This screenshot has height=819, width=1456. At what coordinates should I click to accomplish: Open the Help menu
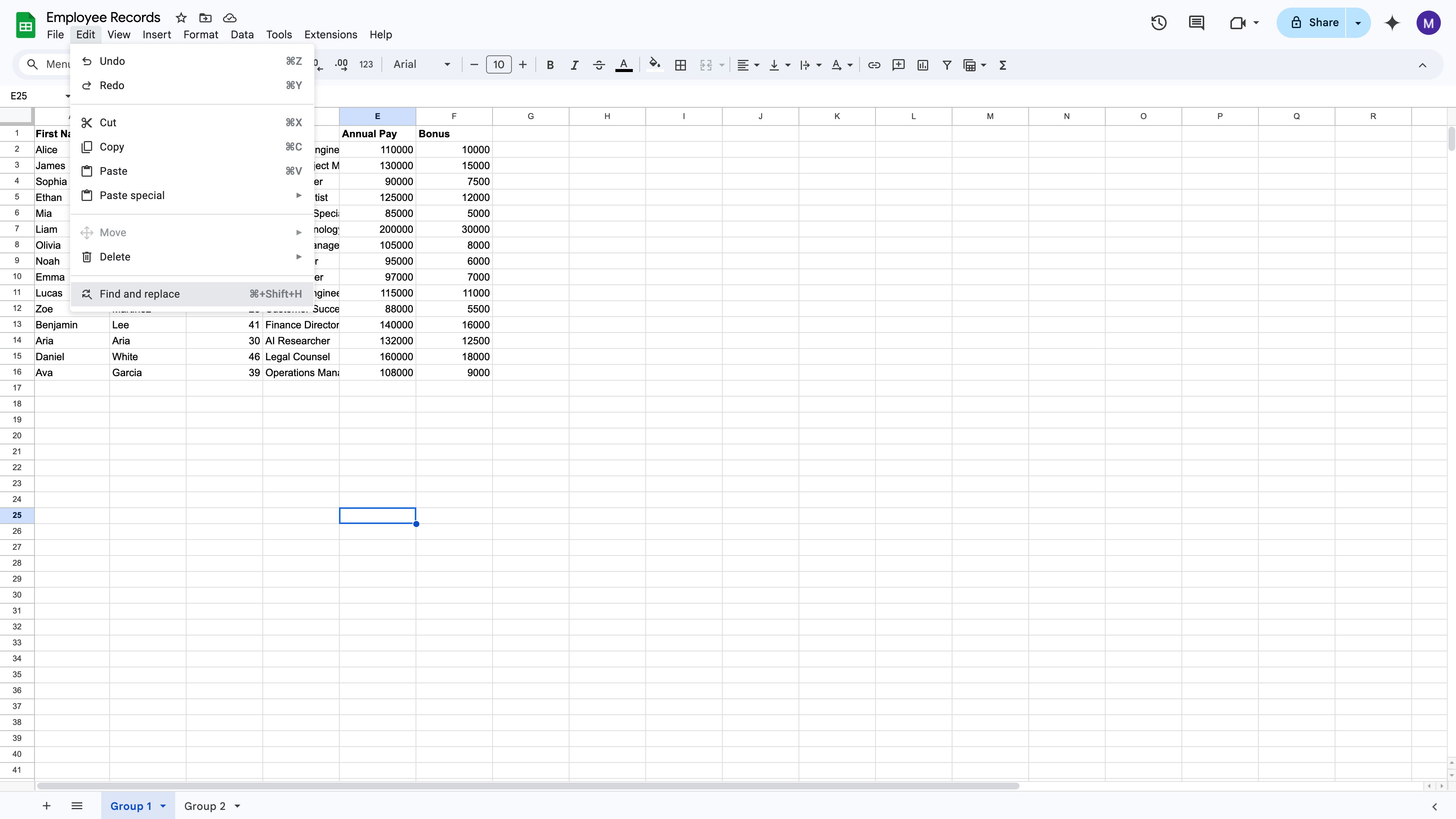pyautogui.click(x=380, y=35)
